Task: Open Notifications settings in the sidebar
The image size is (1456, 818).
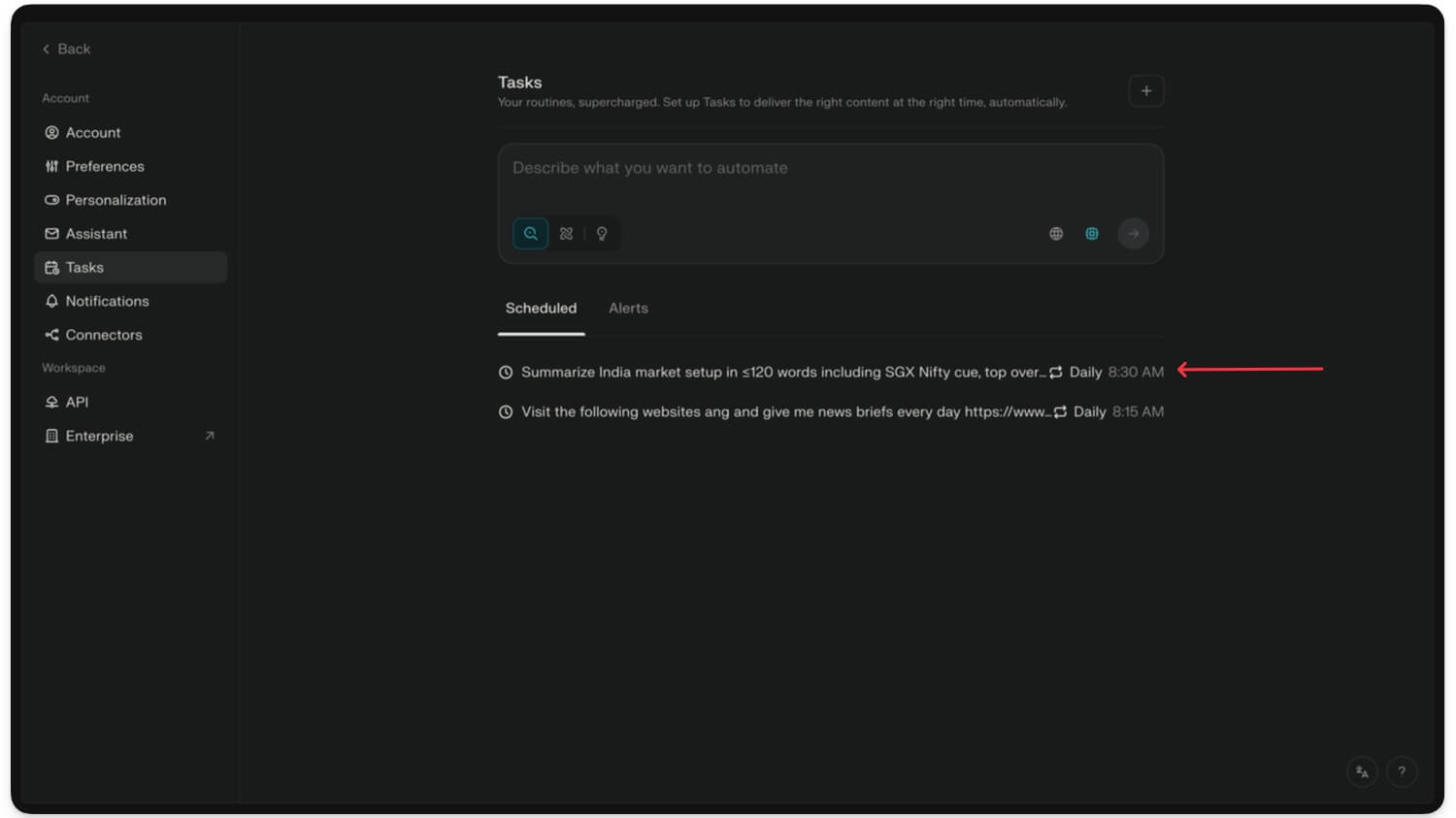Action: [107, 301]
